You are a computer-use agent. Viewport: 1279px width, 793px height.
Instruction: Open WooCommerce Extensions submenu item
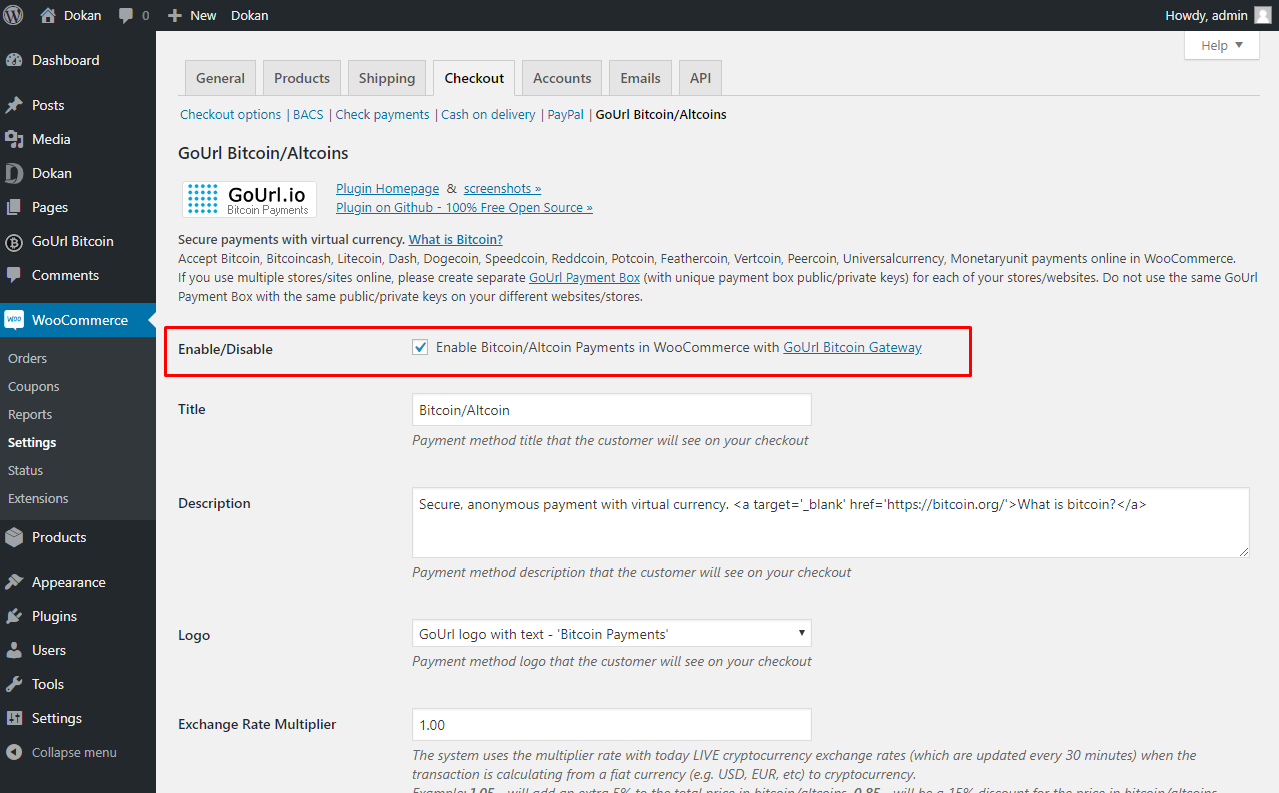[x=38, y=498]
